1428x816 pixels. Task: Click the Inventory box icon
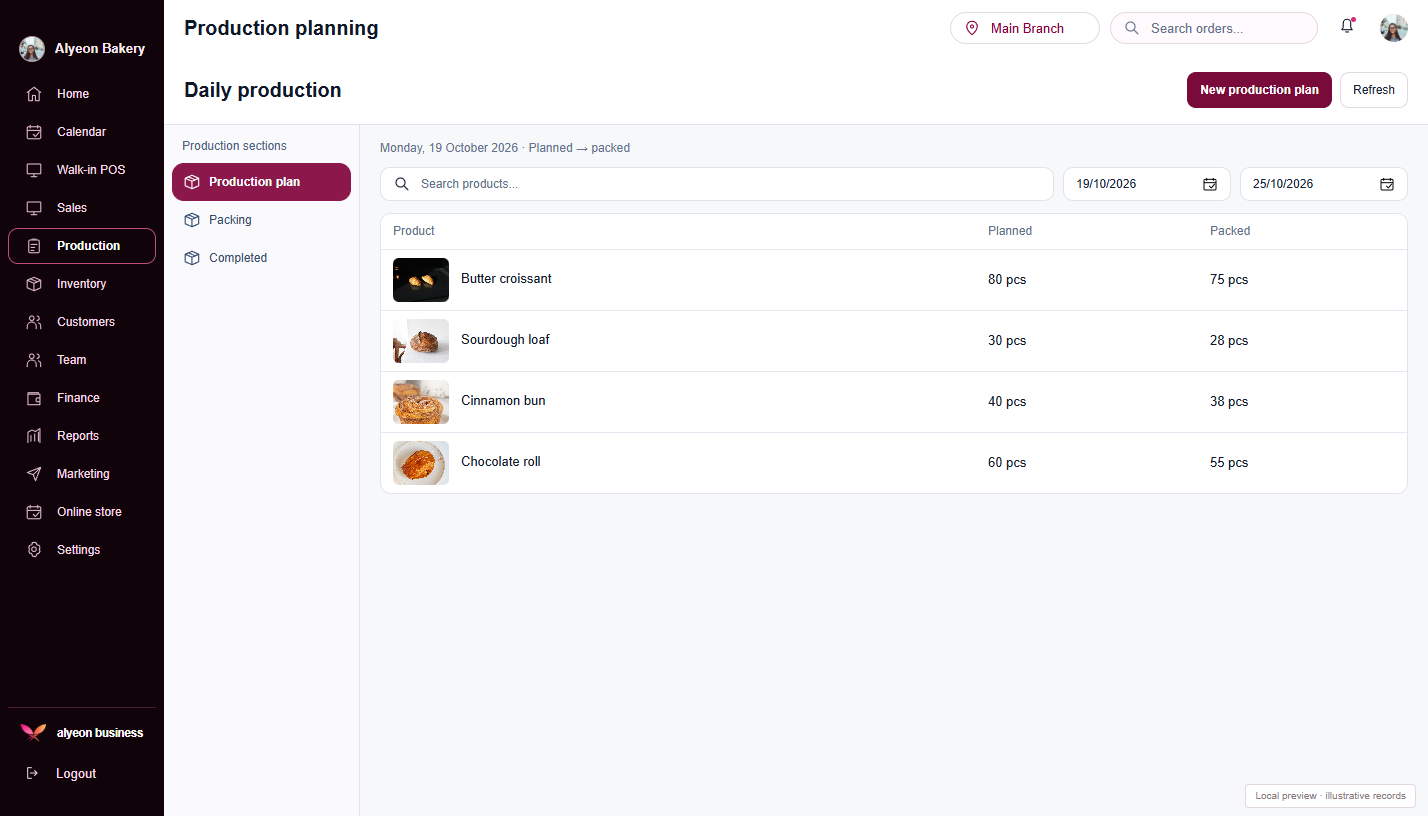tap(34, 284)
